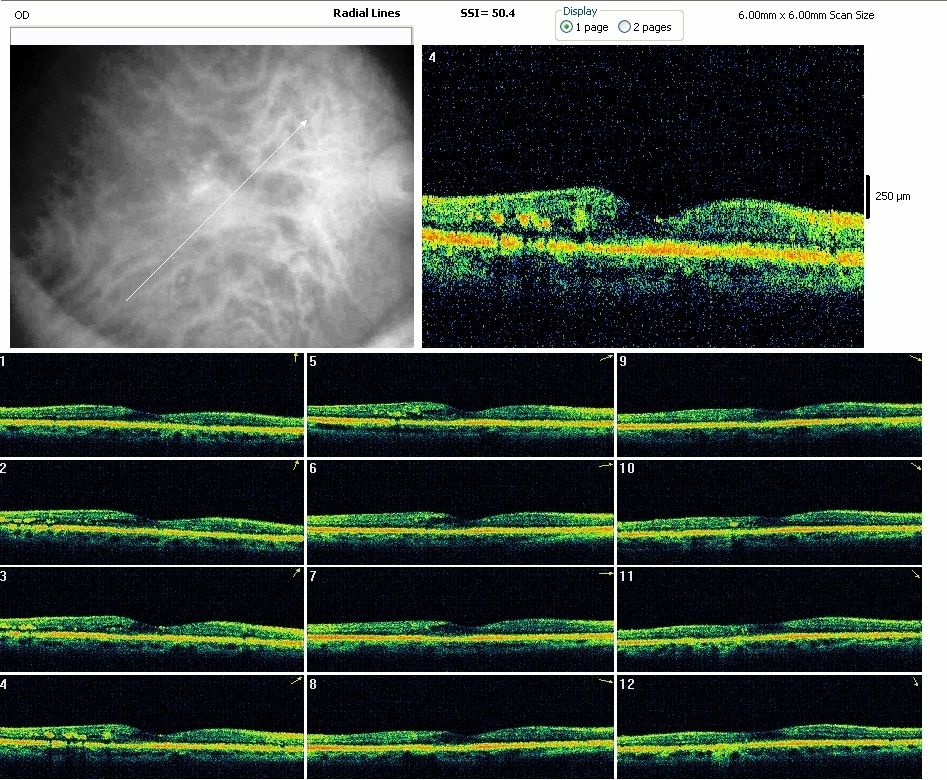The width and height of the screenshot is (947, 780).
Task: Select the "2 pages" display option
Action: [x=625, y=27]
